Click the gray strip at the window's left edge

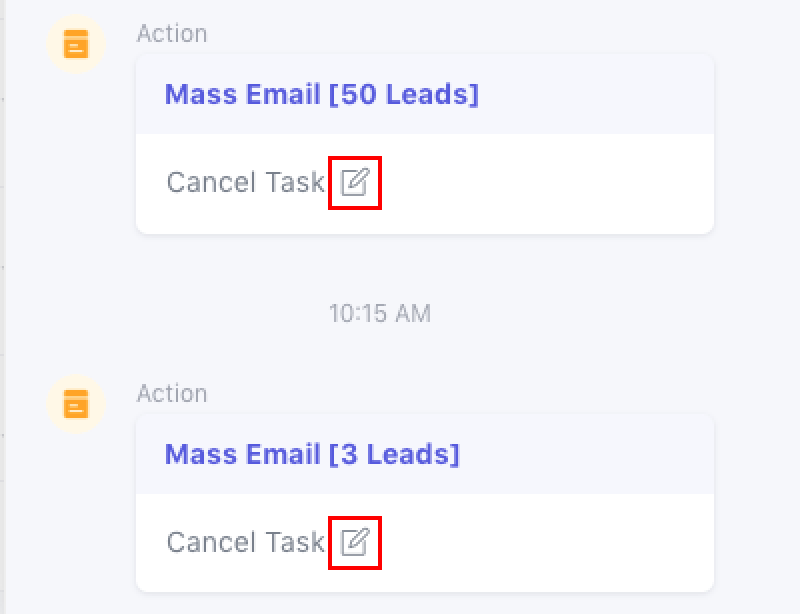pos(3,300)
